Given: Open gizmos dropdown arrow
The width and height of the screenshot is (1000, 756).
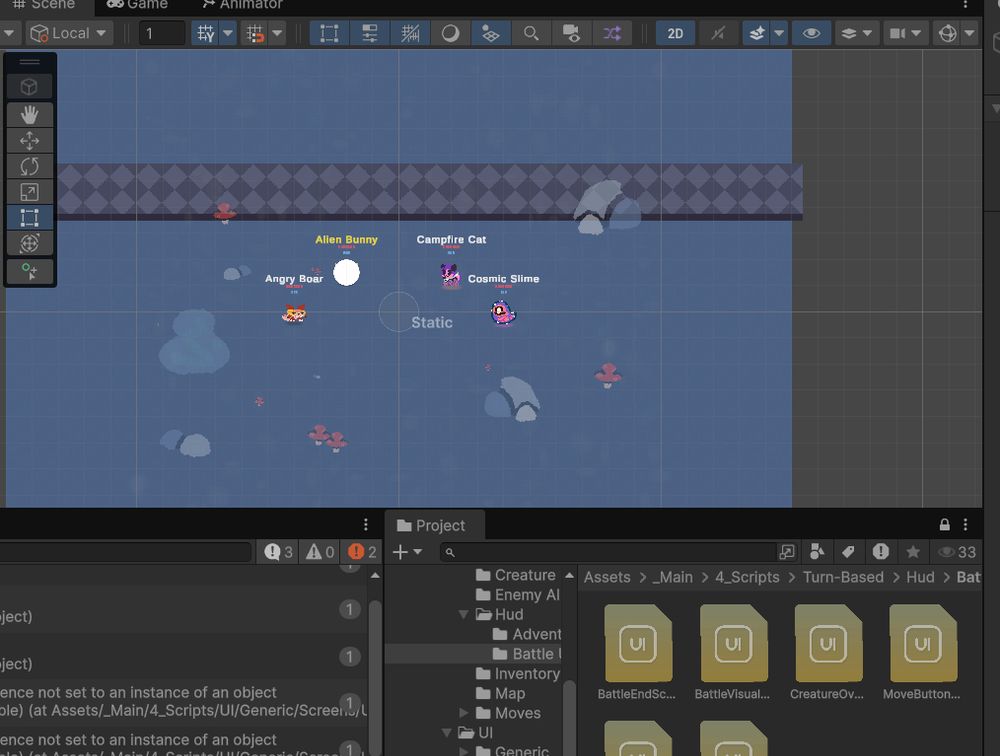Looking at the screenshot, I should [969, 33].
